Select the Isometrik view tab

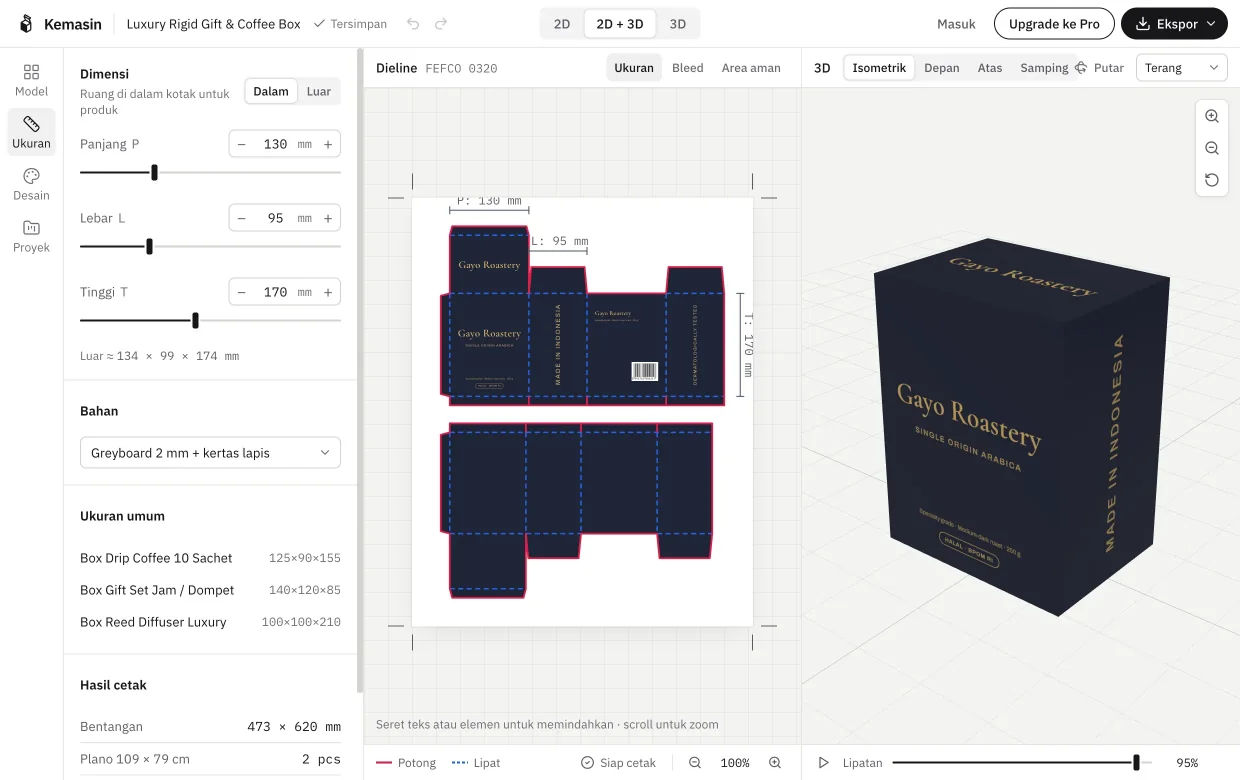pos(879,68)
